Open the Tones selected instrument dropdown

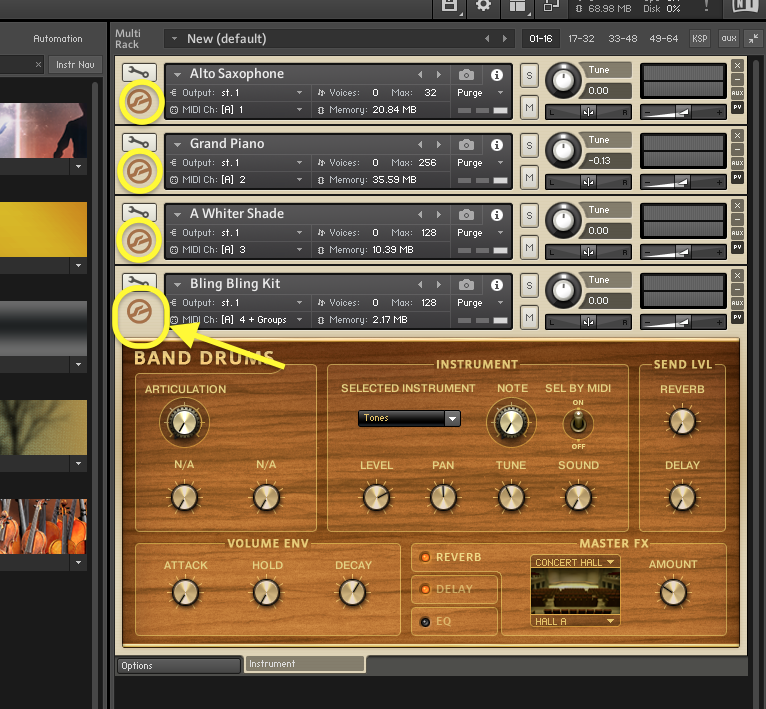click(x=409, y=418)
